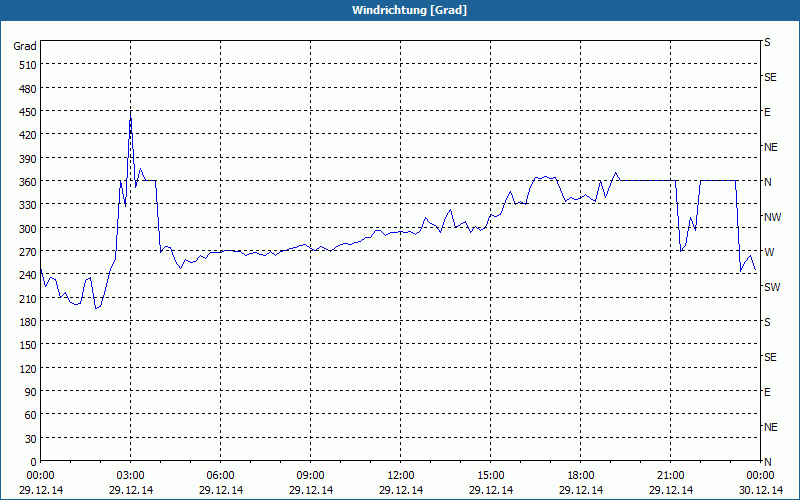Screen dimensions: 800x500
Task: Click the SE compass label at 480 level
Action: point(770,77)
